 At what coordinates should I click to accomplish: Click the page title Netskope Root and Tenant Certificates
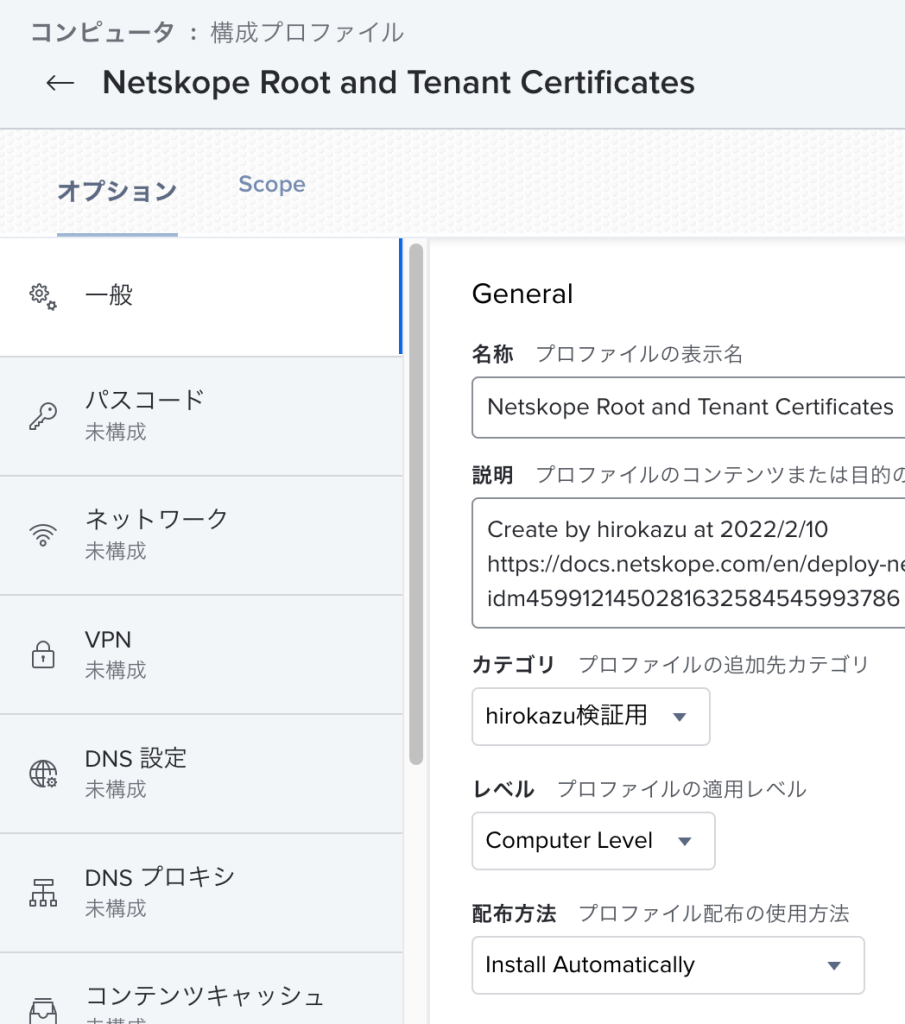pyautogui.click(x=398, y=82)
